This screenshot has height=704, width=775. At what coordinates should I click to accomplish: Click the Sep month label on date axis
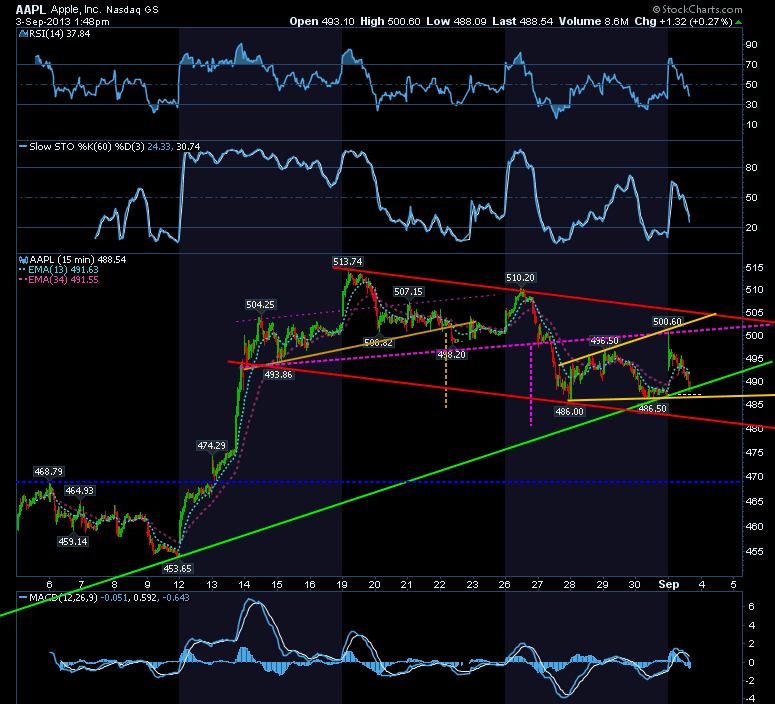(669, 584)
